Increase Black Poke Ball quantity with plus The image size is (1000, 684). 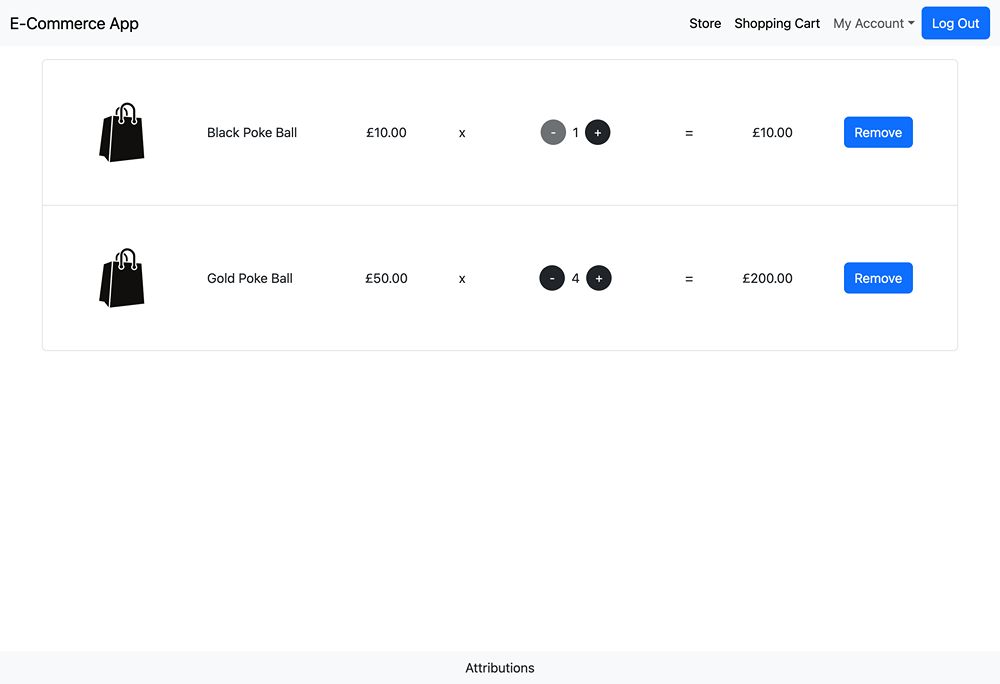point(597,132)
